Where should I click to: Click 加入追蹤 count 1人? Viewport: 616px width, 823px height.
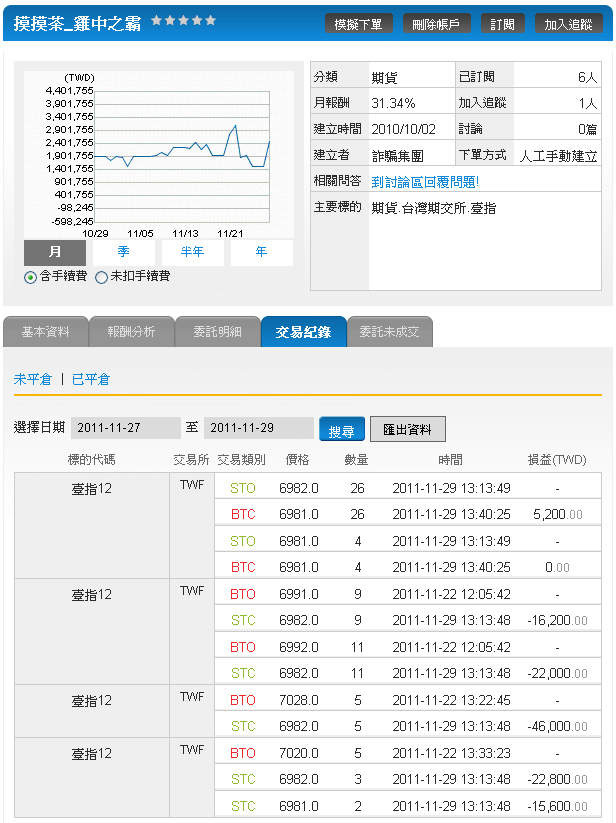pos(588,103)
